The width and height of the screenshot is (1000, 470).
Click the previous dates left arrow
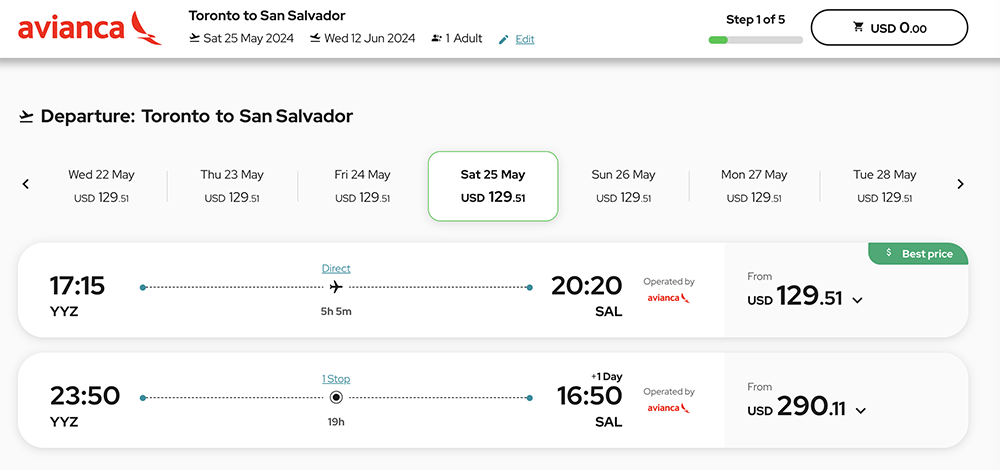(26, 184)
